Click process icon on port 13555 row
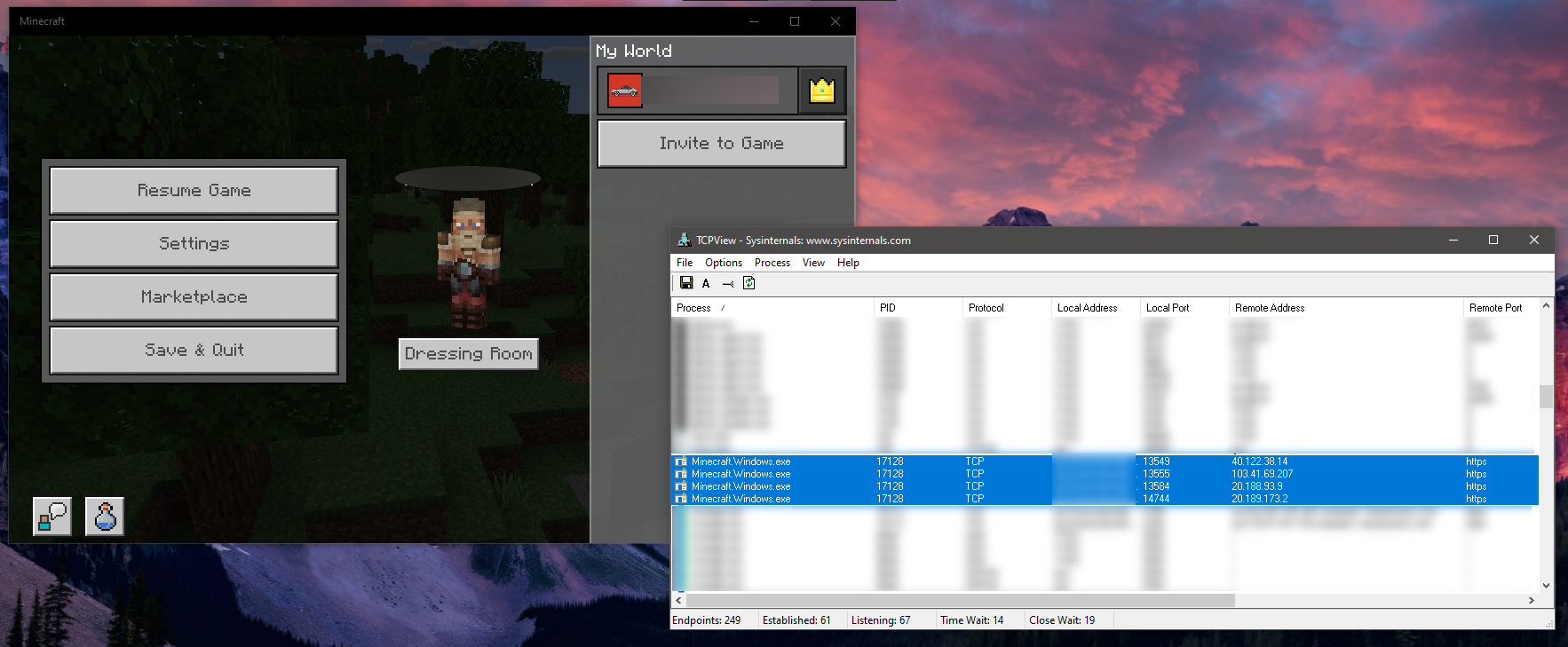The width and height of the screenshot is (1568, 647). click(x=681, y=474)
